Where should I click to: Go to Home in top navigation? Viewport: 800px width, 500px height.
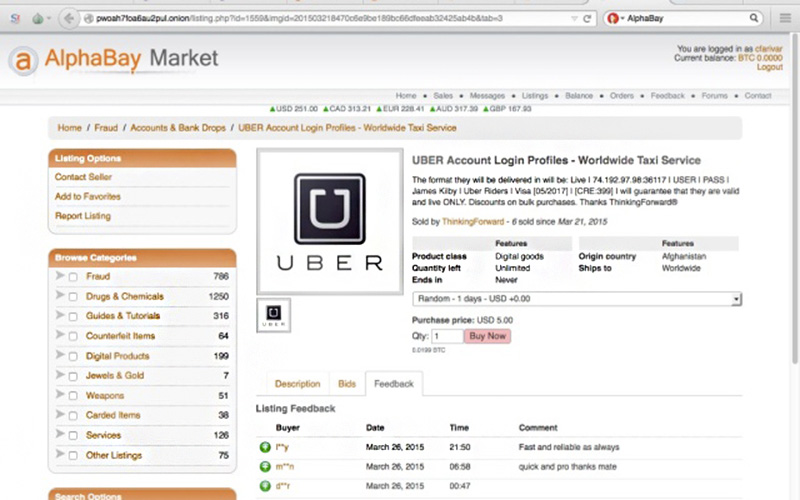406,96
